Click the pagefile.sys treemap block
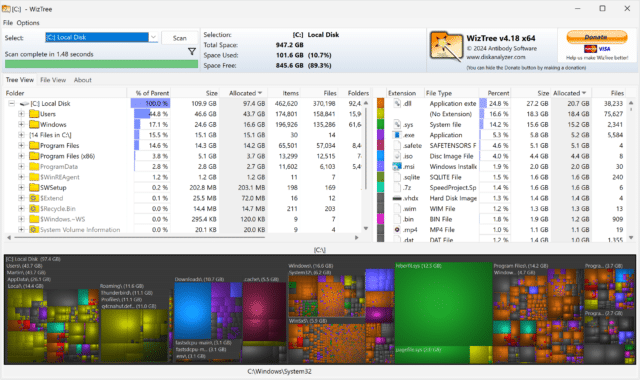Image resolution: width=640 pixels, height=380 pixels. 432,355
